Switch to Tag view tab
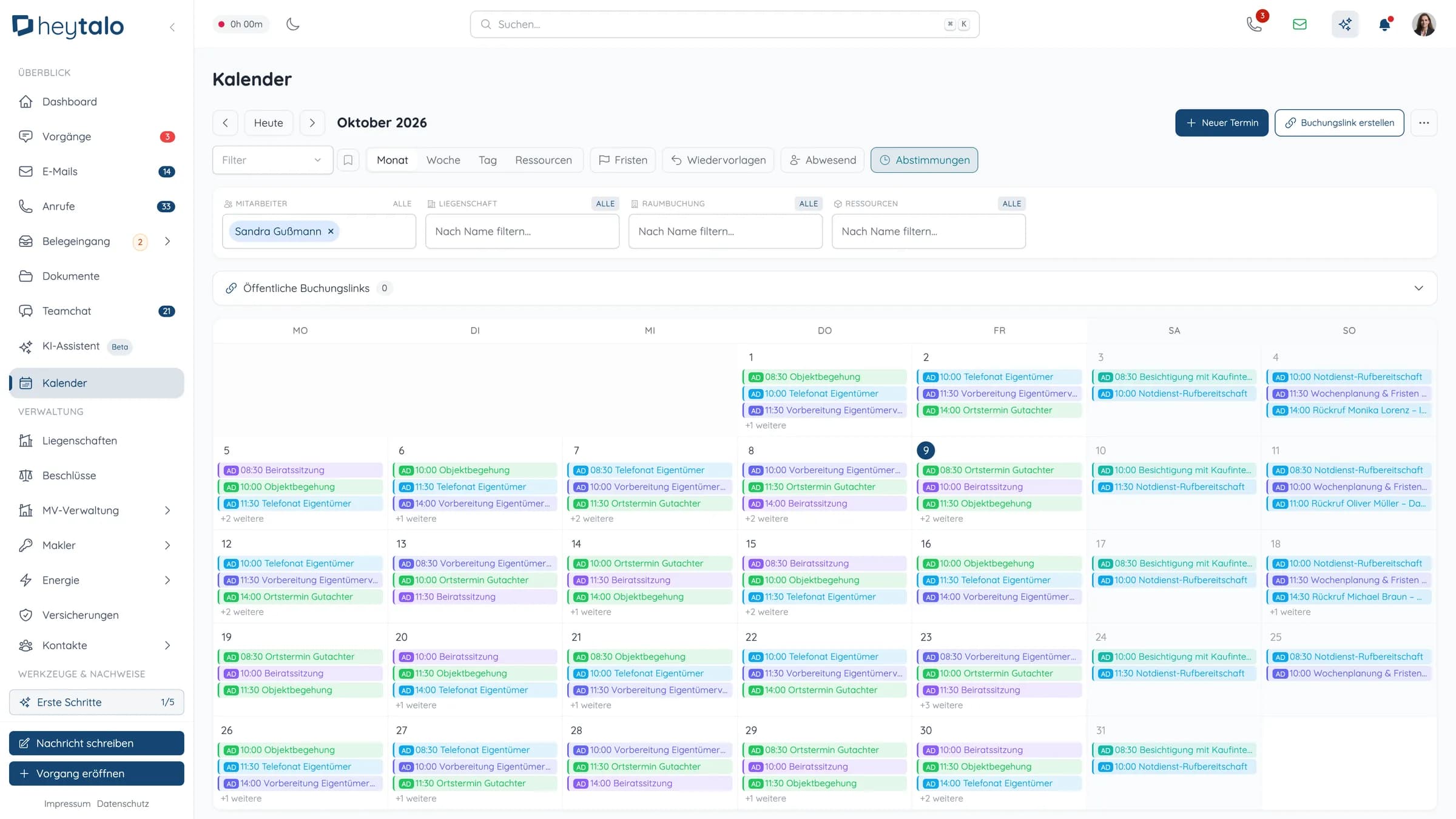The width and height of the screenshot is (1456, 819). (487, 160)
